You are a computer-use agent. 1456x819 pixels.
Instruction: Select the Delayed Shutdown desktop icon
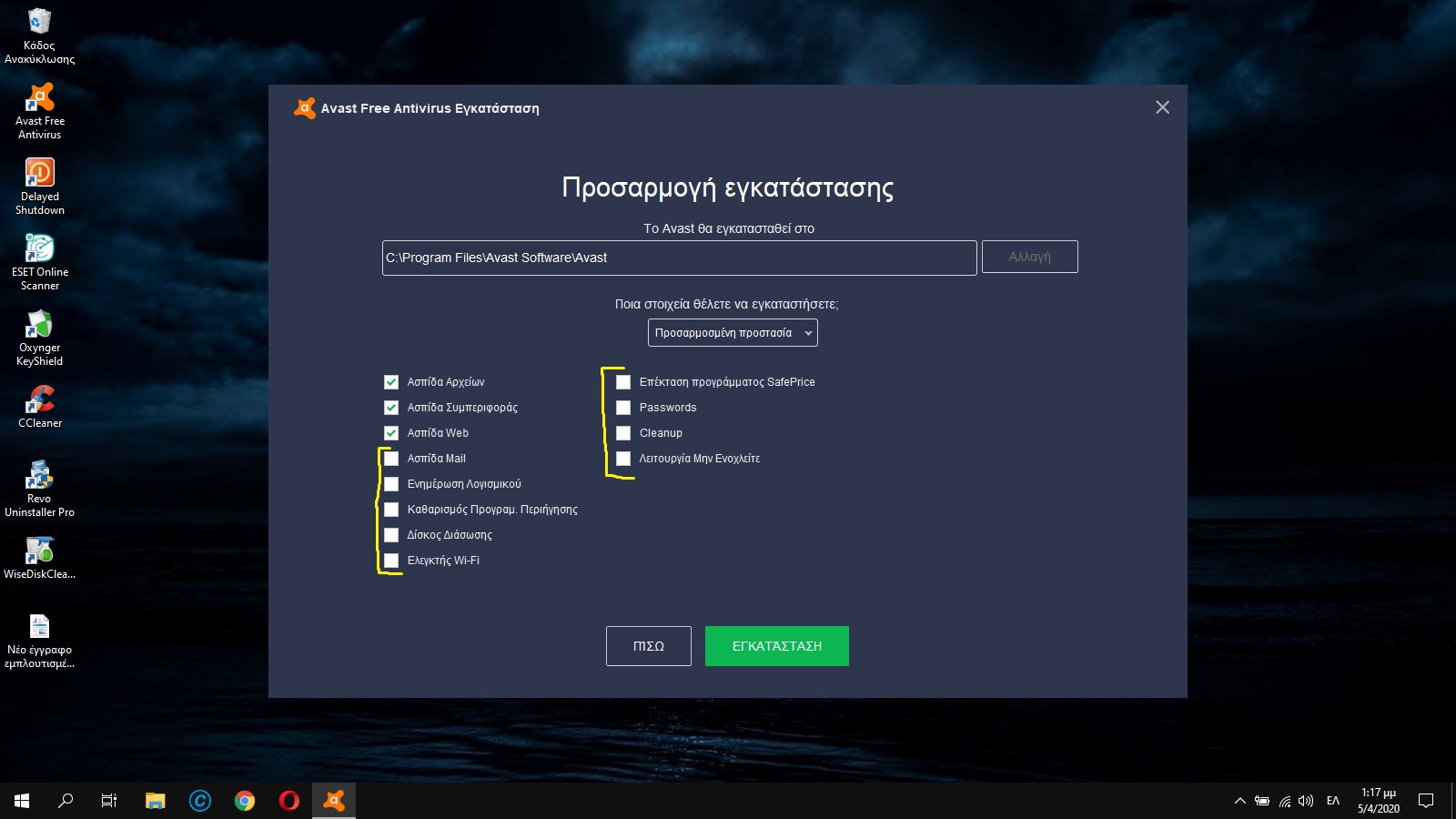point(40,187)
